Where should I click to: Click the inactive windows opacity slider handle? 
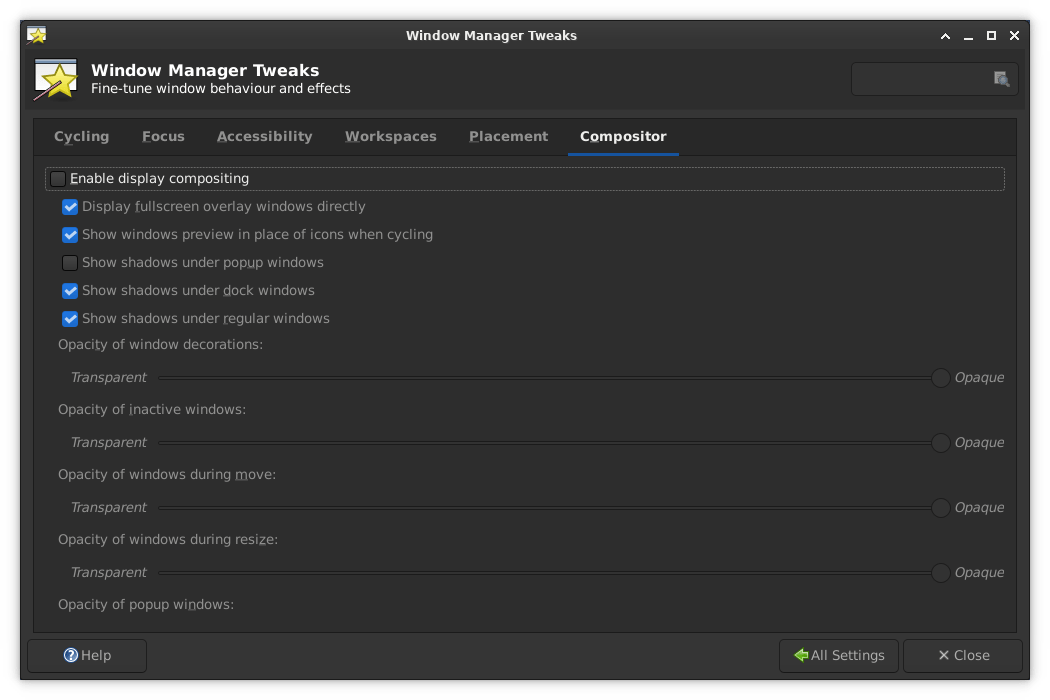pyautogui.click(x=940, y=442)
